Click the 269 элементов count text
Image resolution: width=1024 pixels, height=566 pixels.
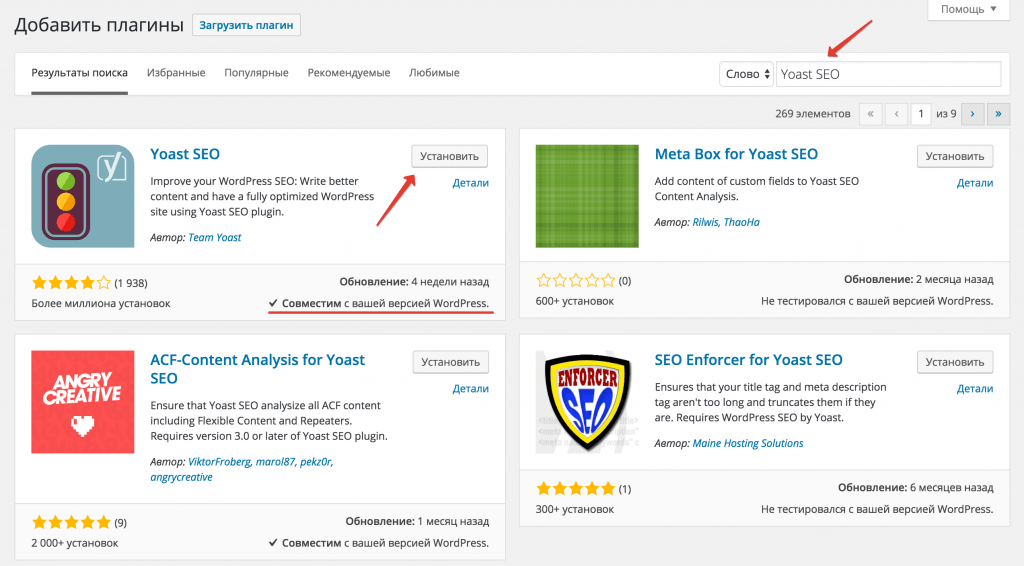(813, 114)
